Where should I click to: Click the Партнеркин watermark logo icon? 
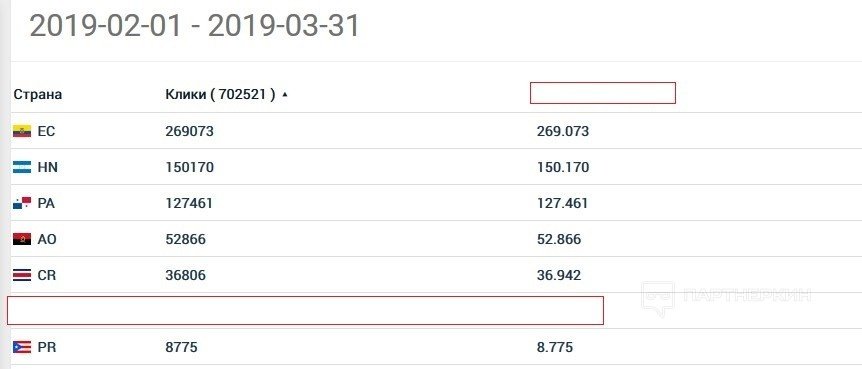pos(657,298)
